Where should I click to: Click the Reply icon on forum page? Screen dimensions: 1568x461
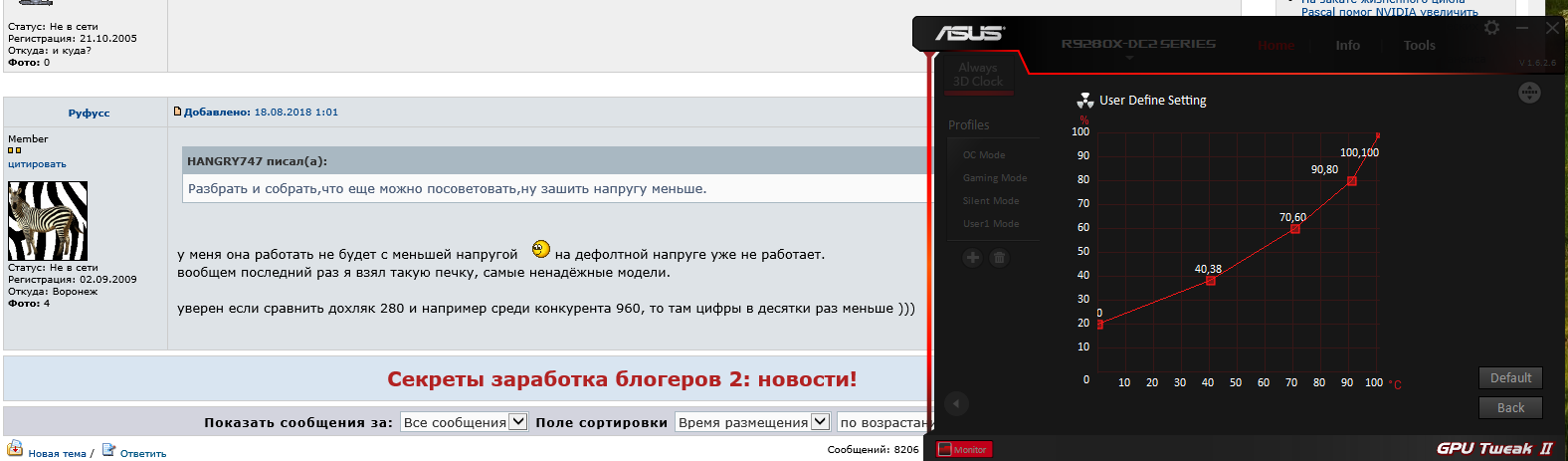click(x=108, y=450)
